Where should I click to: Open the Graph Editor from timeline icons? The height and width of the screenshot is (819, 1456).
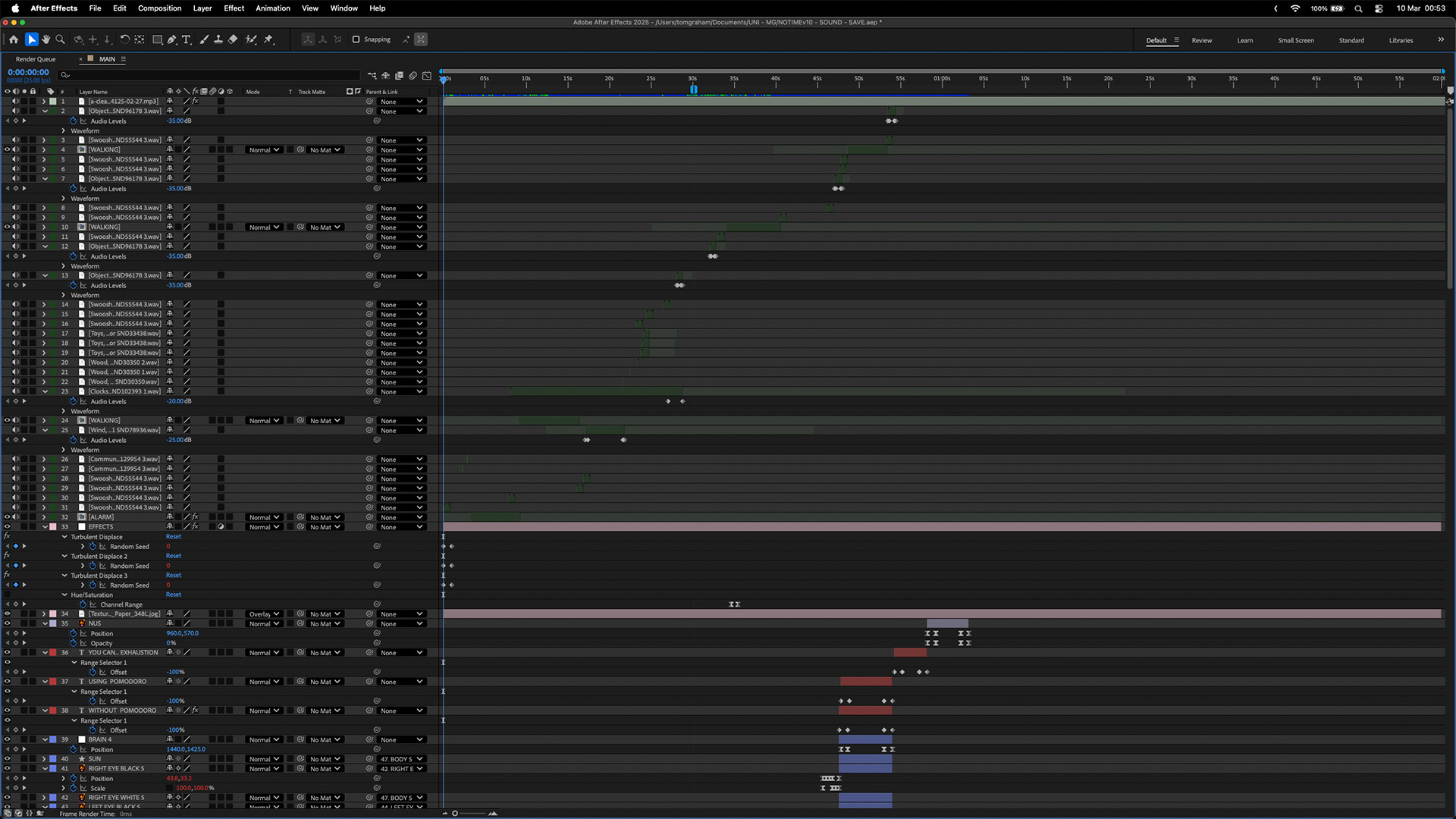point(427,76)
